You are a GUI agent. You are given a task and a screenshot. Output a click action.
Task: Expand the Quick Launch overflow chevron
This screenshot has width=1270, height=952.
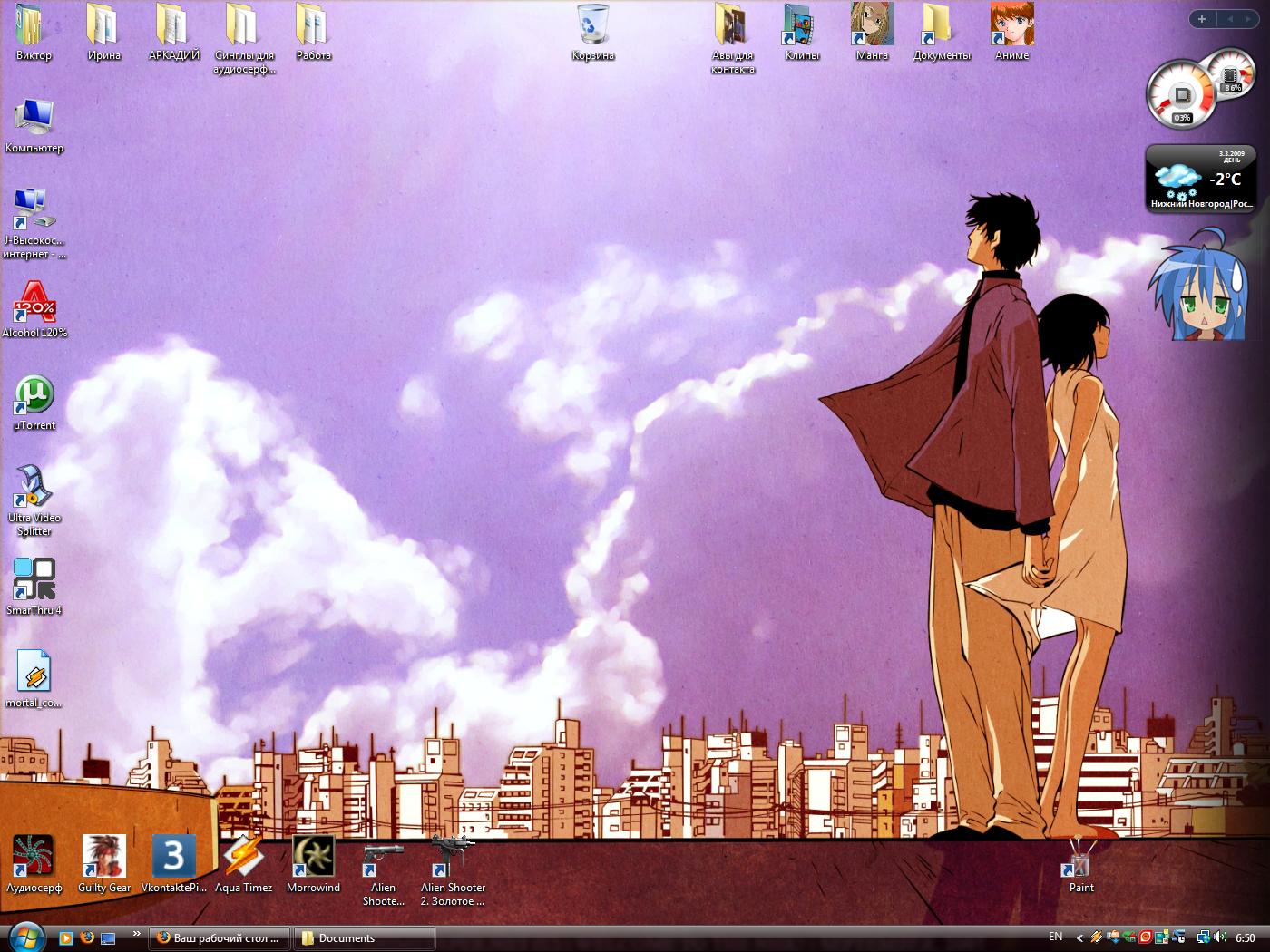pos(137,933)
